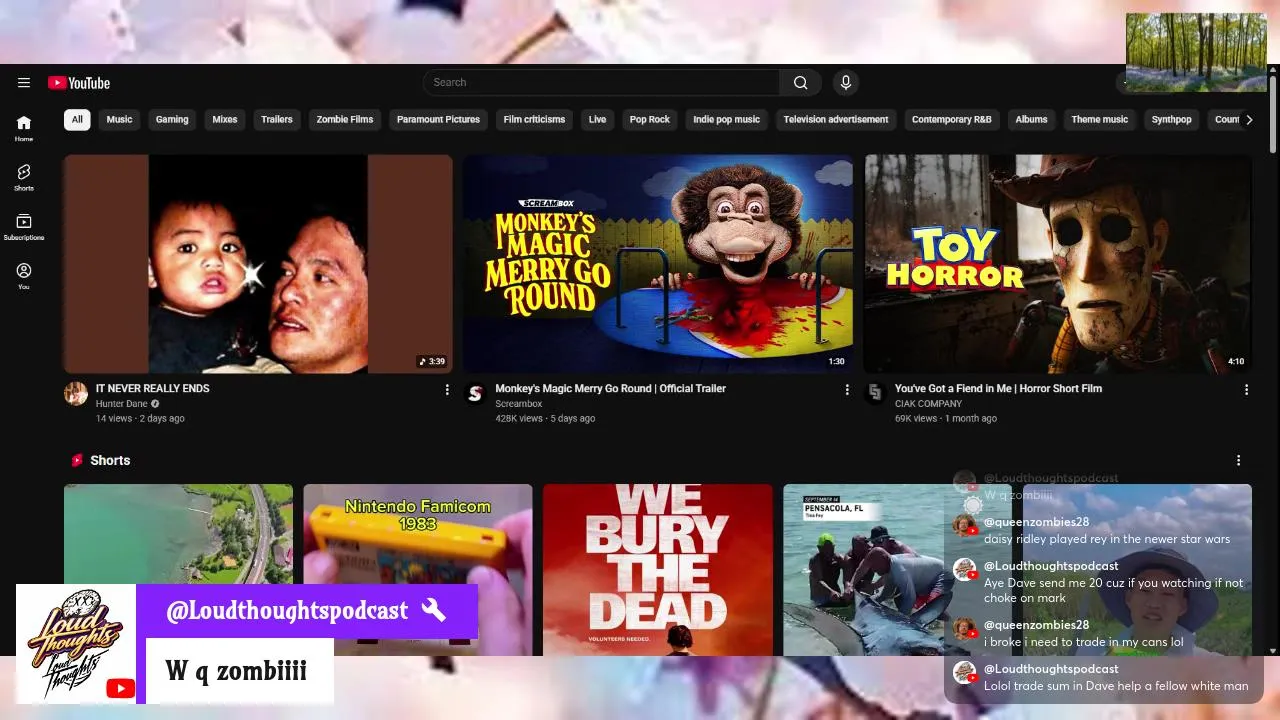
Task: Select the Contemporary R&B chip
Action: click(x=952, y=119)
